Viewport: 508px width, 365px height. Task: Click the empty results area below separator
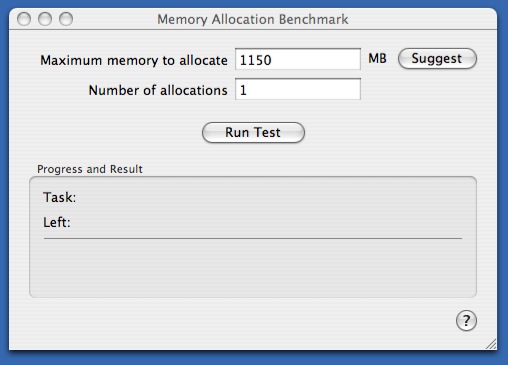[x=253, y=267]
